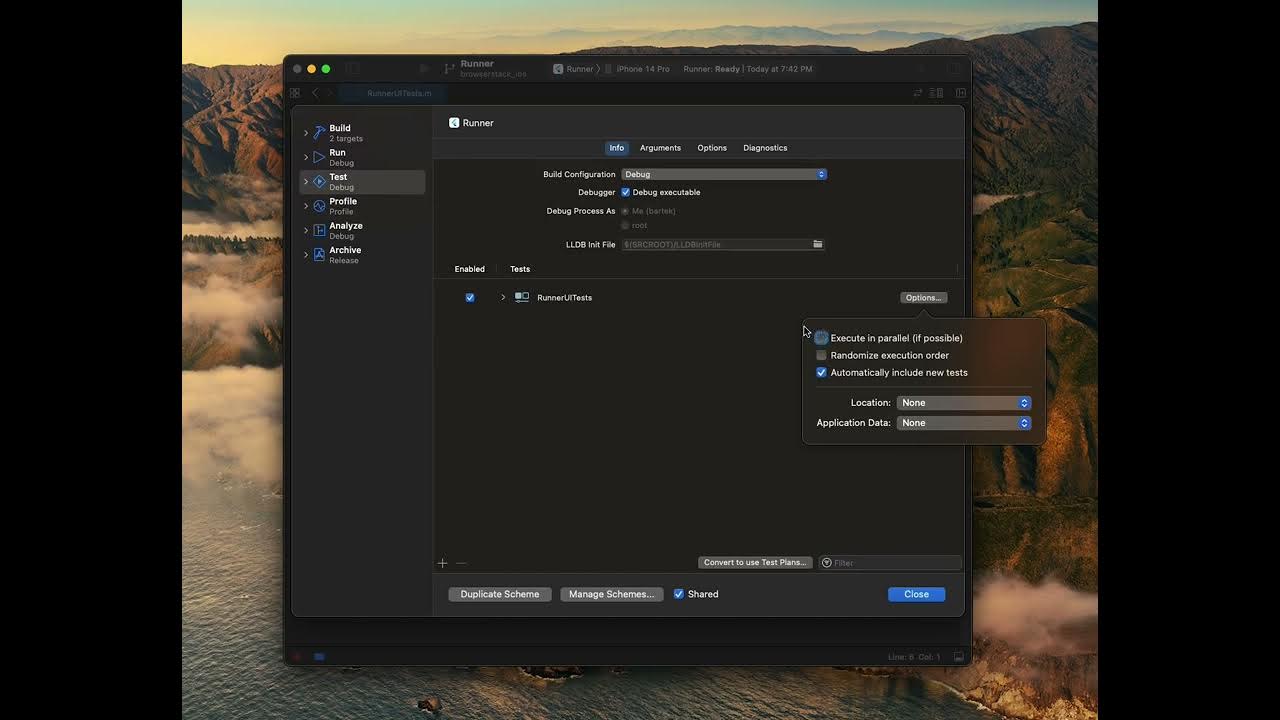
Task: Click the RunnerUITests bundle icon
Action: (522, 297)
